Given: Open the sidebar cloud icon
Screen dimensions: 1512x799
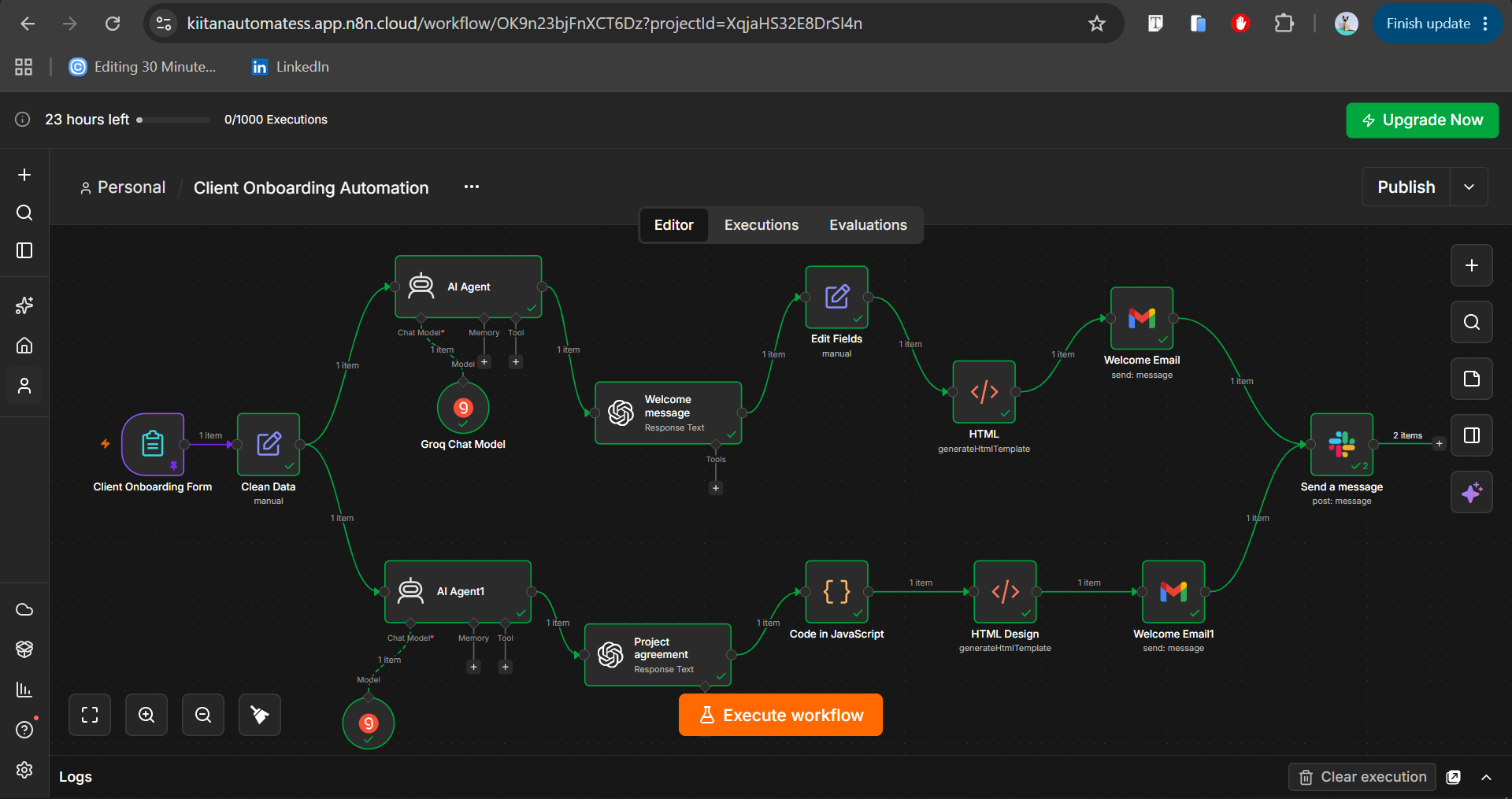Looking at the screenshot, I should pos(24,609).
